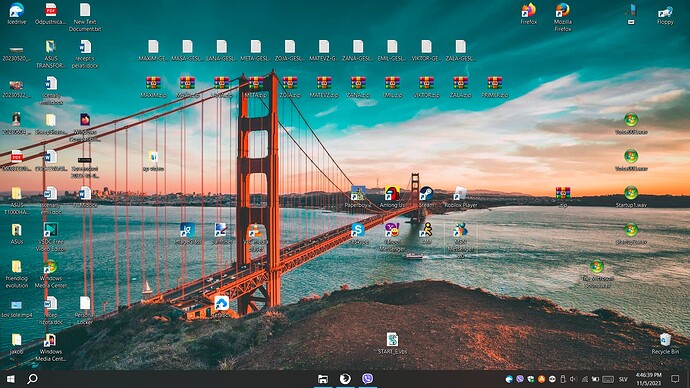This screenshot has height=388, width=690.
Task: Open the ZOJA.zip archive
Action: coord(290,87)
